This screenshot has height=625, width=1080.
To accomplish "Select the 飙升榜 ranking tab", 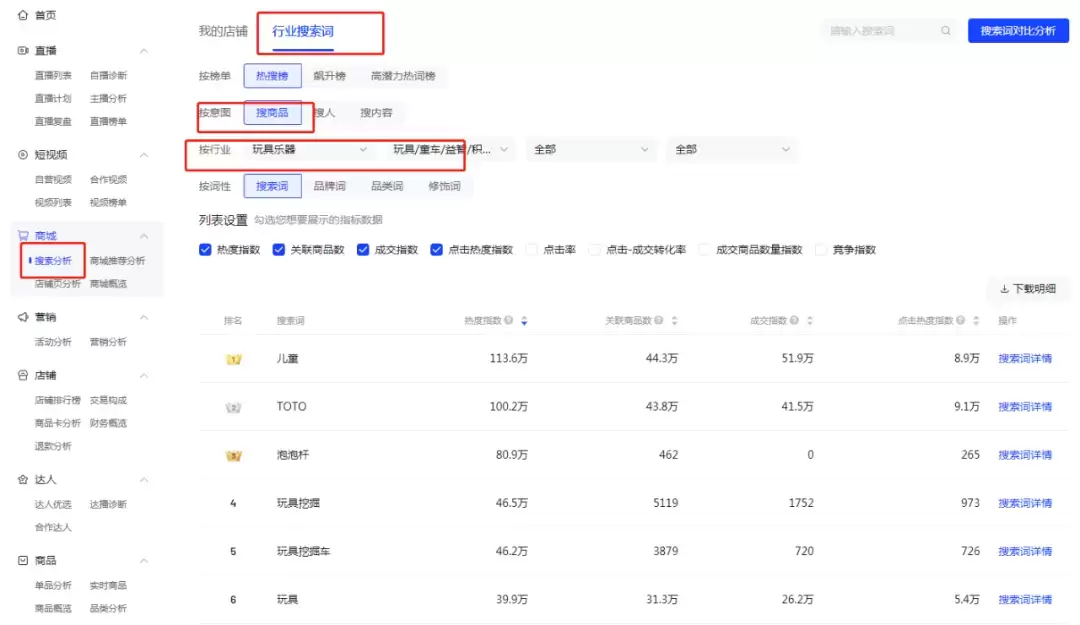I will [x=329, y=76].
